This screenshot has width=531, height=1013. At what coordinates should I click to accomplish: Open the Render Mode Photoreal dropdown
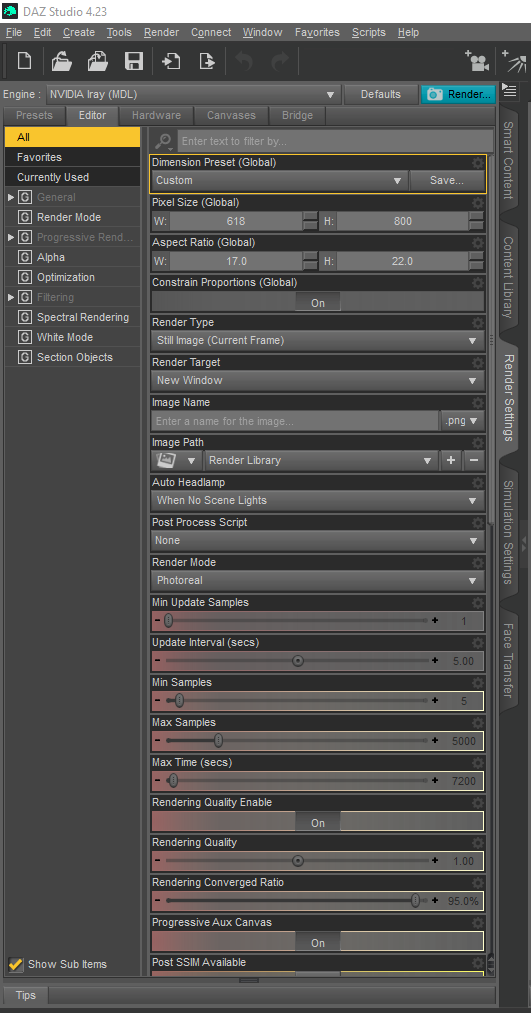click(x=317, y=581)
